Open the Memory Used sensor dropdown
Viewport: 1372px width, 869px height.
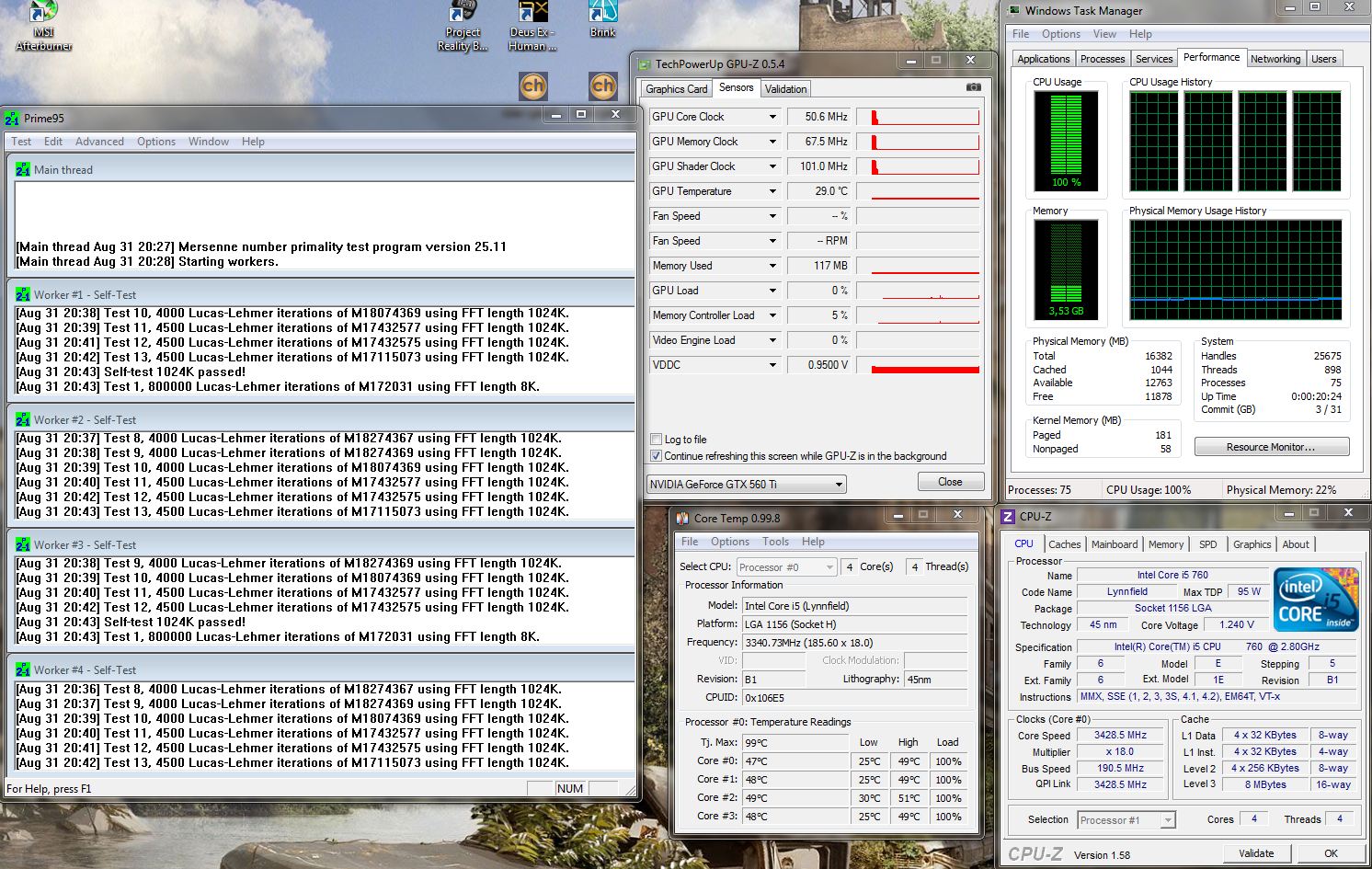772,266
